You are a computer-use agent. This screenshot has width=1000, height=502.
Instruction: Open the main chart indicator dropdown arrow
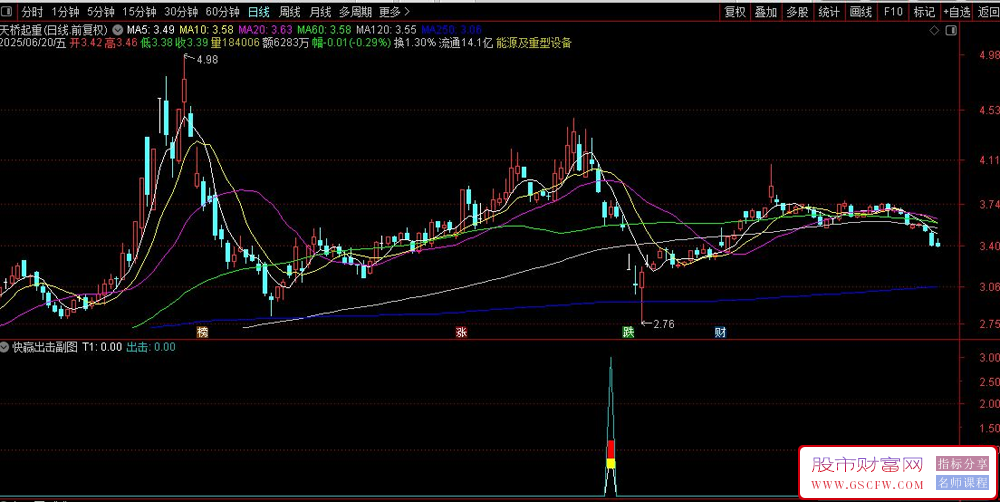point(118,29)
